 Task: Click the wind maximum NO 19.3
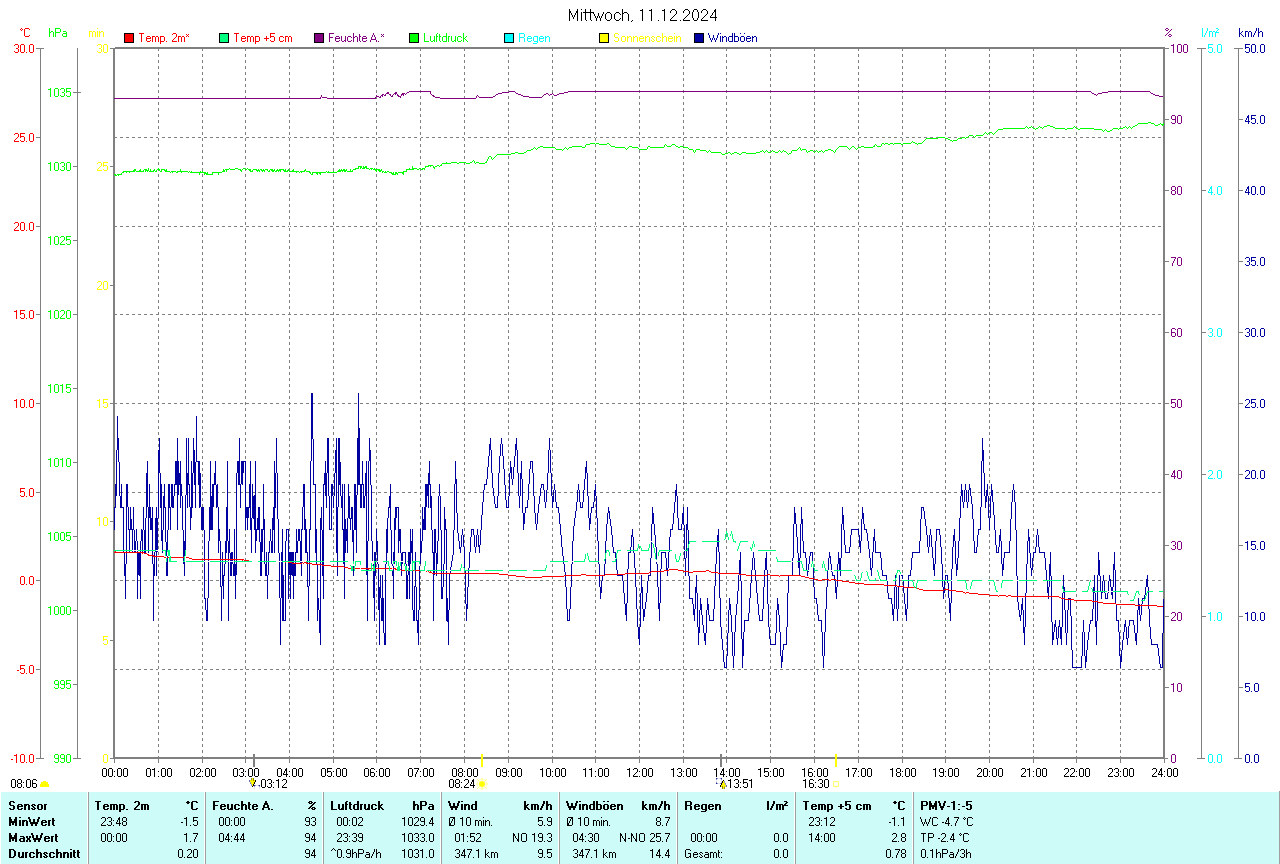[x=532, y=838]
